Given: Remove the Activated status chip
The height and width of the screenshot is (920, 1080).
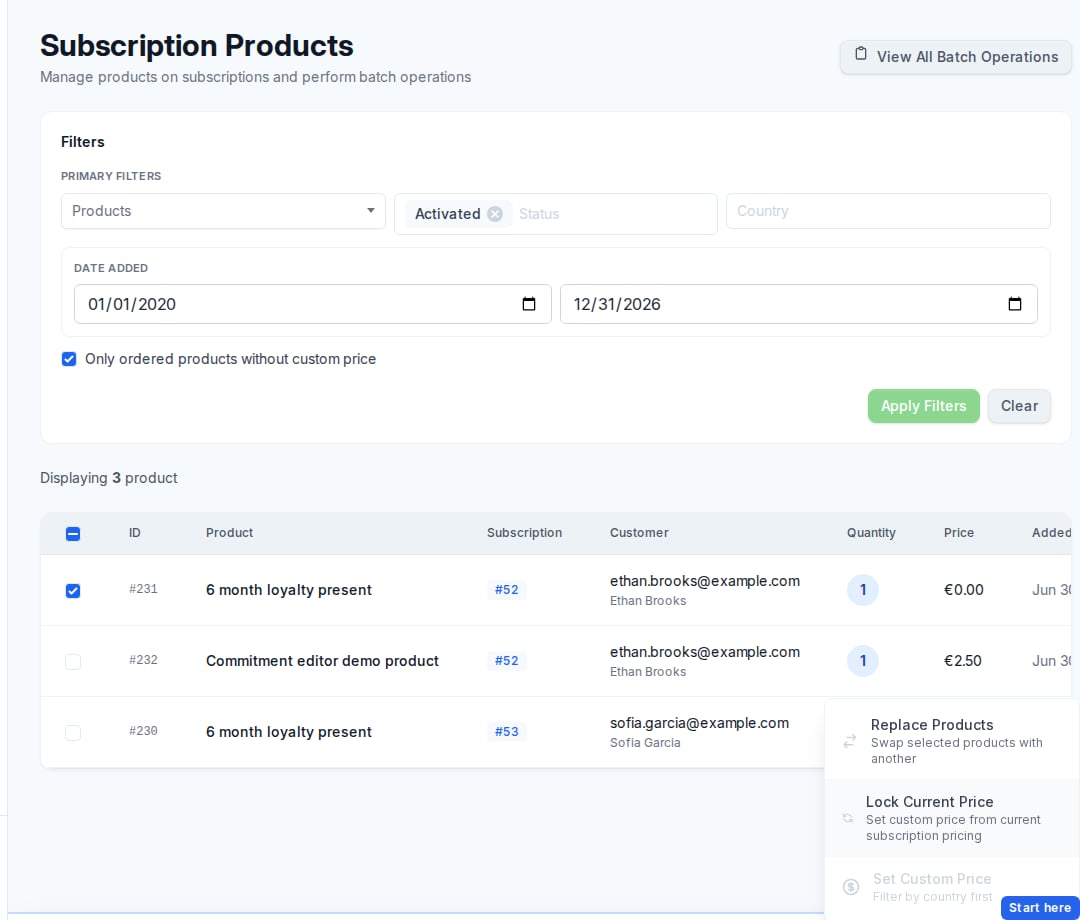Looking at the screenshot, I should [x=495, y=214].
